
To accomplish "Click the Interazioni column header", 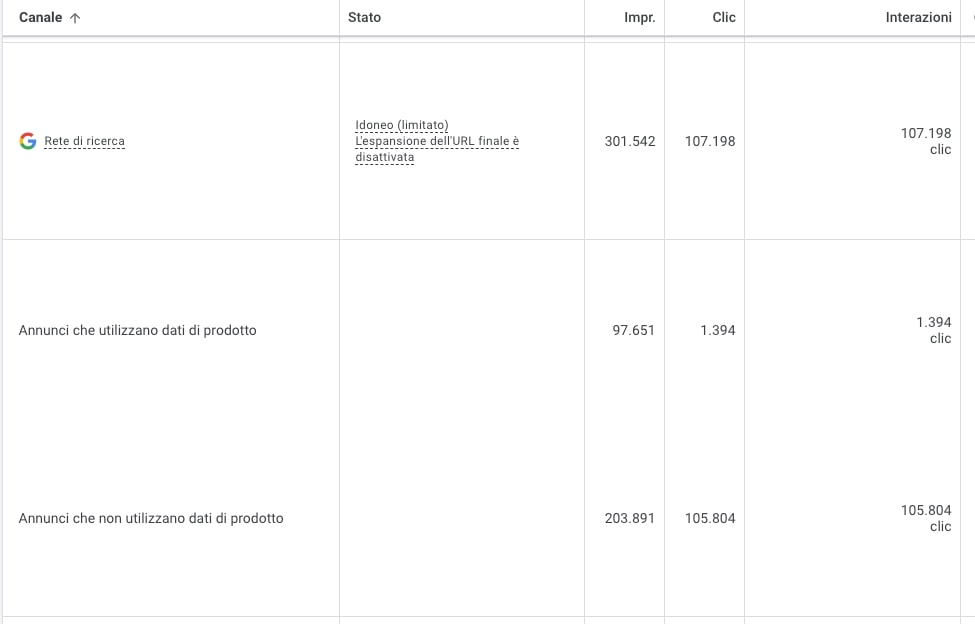I will pyautogui.click(x=918, y=18).
